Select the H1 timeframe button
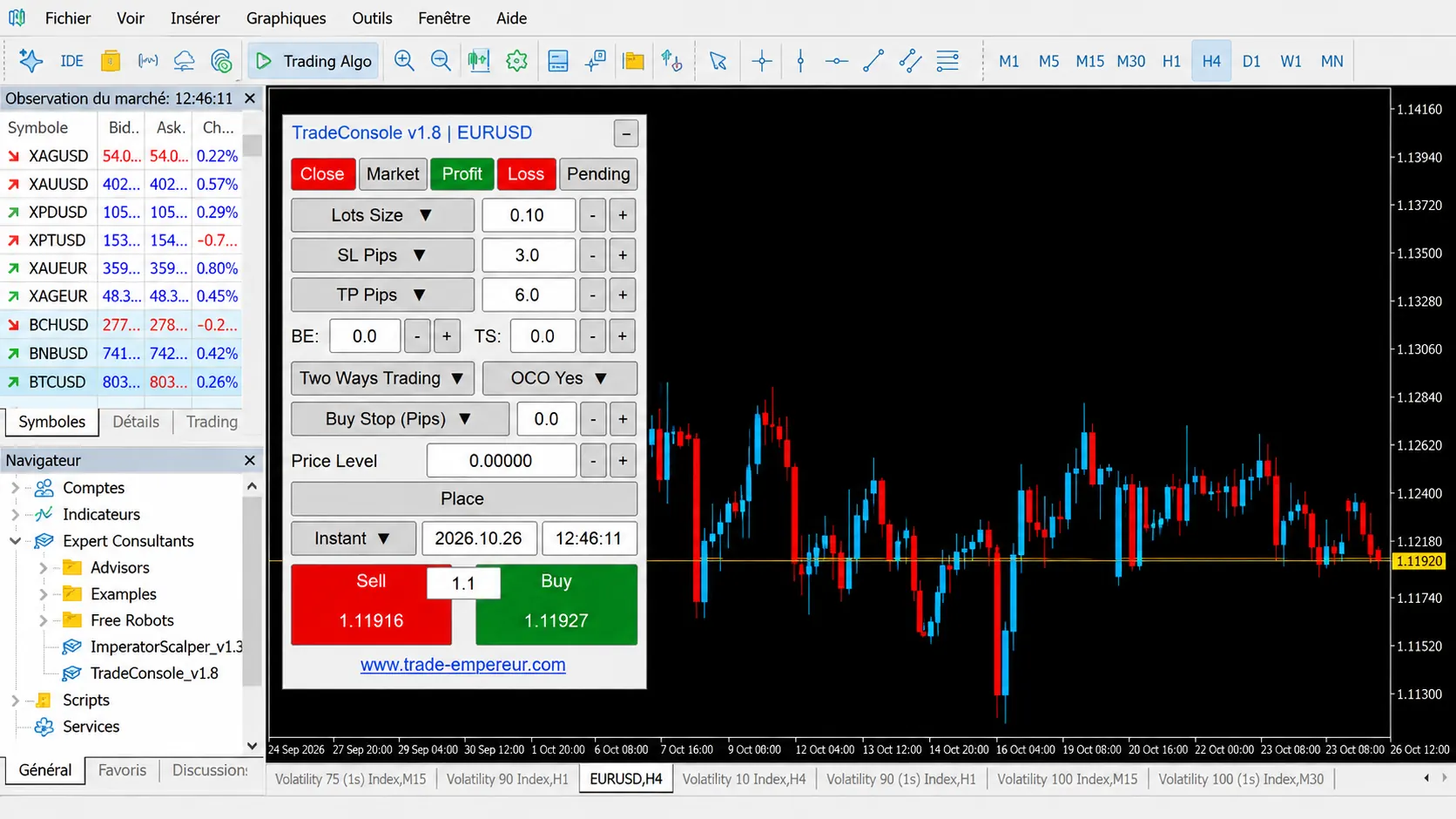Screen dimensions: 1456x819 1171,61
